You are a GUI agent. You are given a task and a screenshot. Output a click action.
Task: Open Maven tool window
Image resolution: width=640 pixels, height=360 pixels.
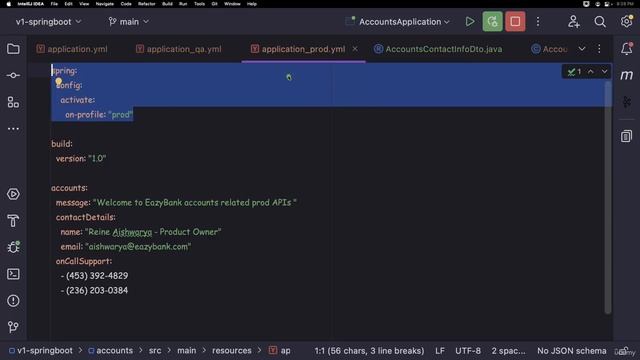click(627, 75)
